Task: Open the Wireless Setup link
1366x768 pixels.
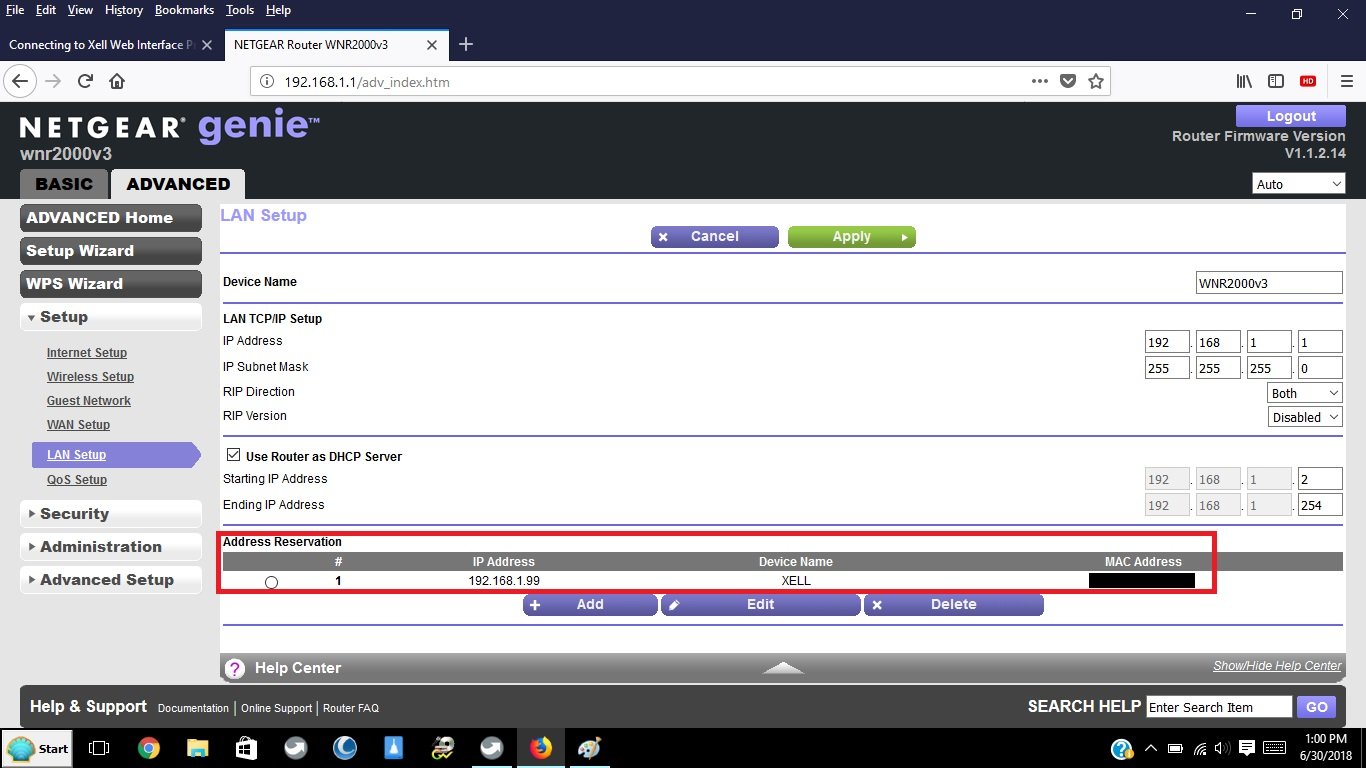Action: pyautogui.click(x=90, y=377)
